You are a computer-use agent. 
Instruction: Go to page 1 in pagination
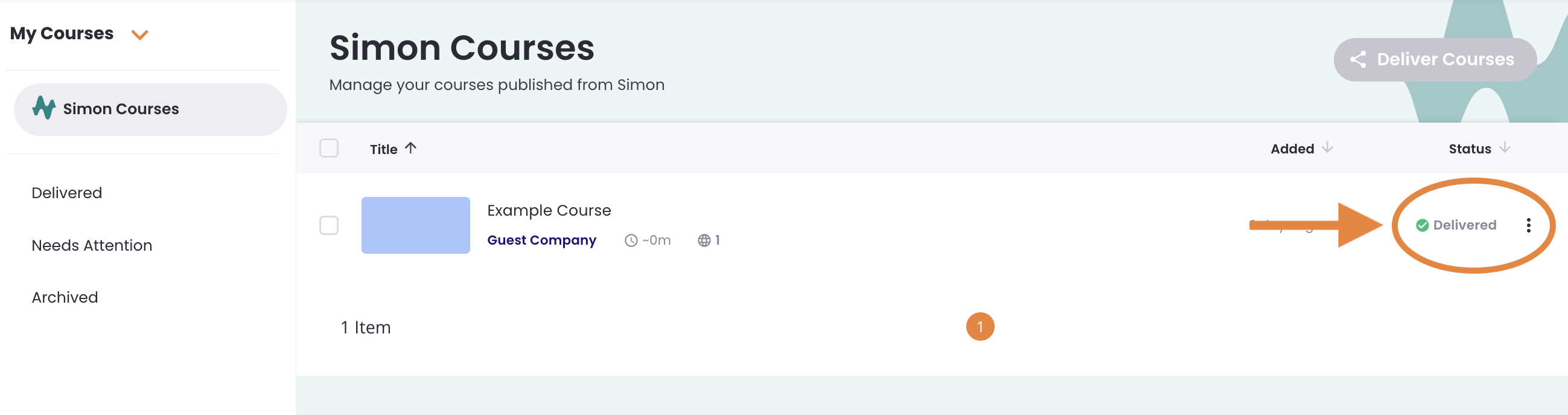980,327
